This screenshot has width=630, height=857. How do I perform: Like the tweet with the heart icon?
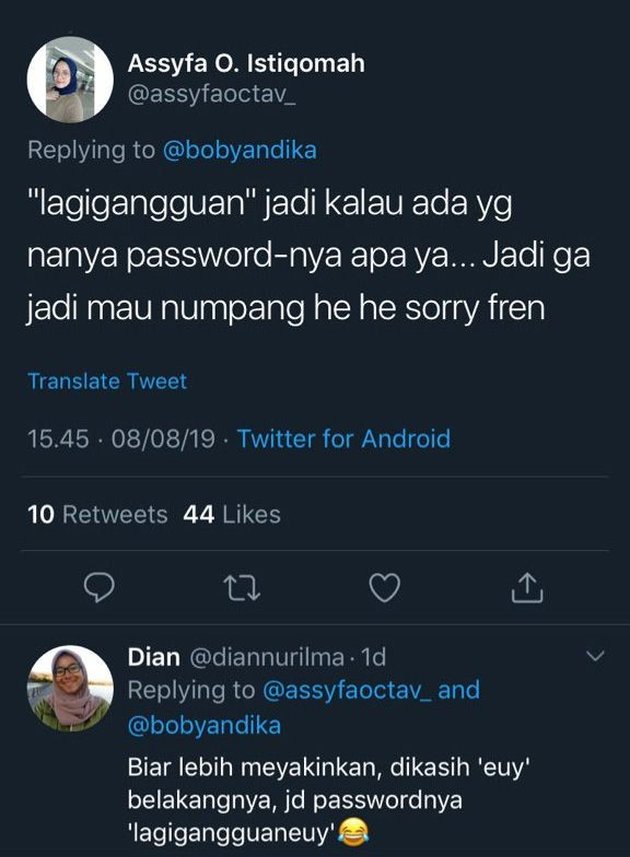[385, 588]
